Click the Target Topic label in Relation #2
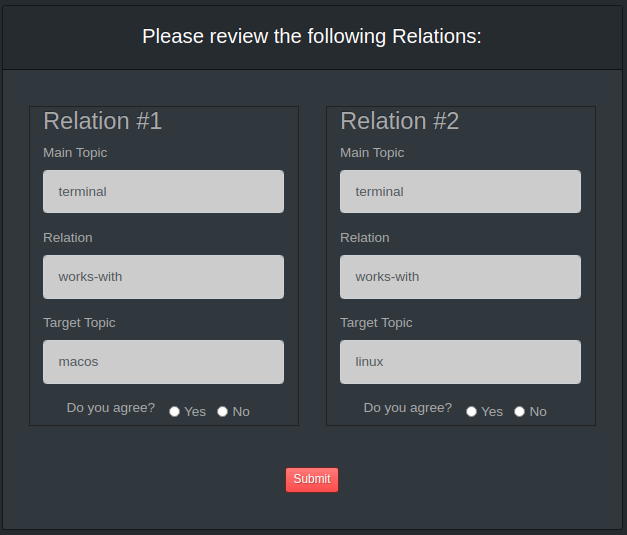The image size is (627, 535). (376, 323)
